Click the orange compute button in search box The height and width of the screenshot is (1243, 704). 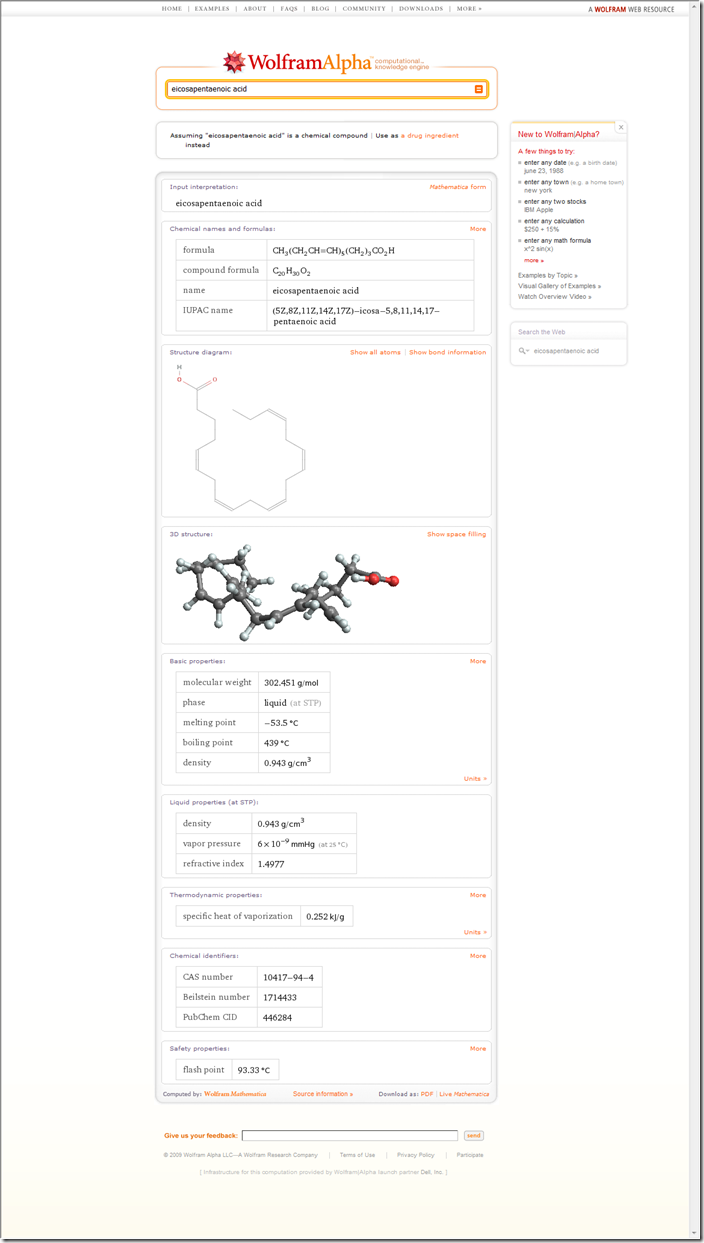[479, 89]
